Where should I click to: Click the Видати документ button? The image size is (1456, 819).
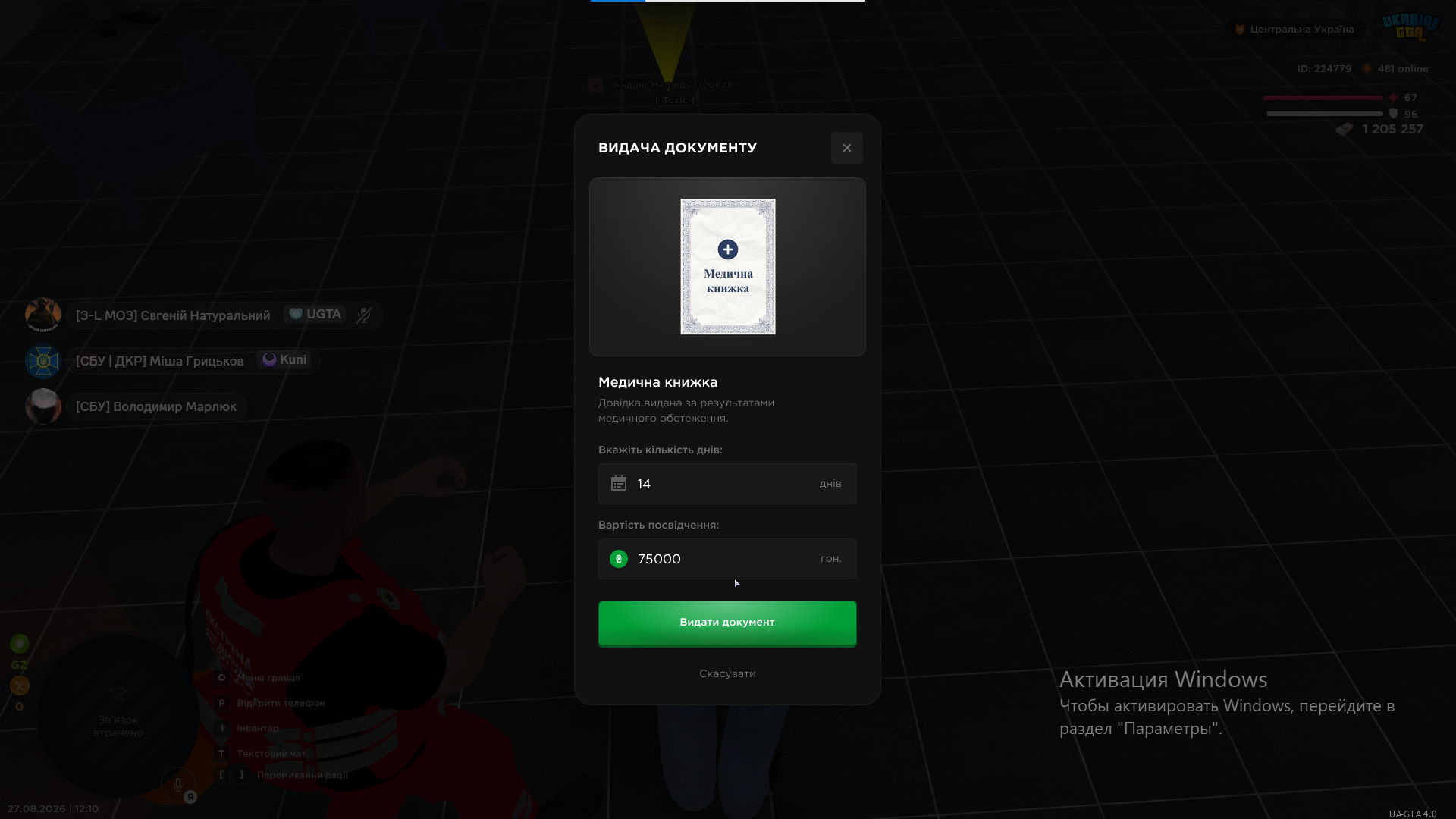(x=727, y=623)
